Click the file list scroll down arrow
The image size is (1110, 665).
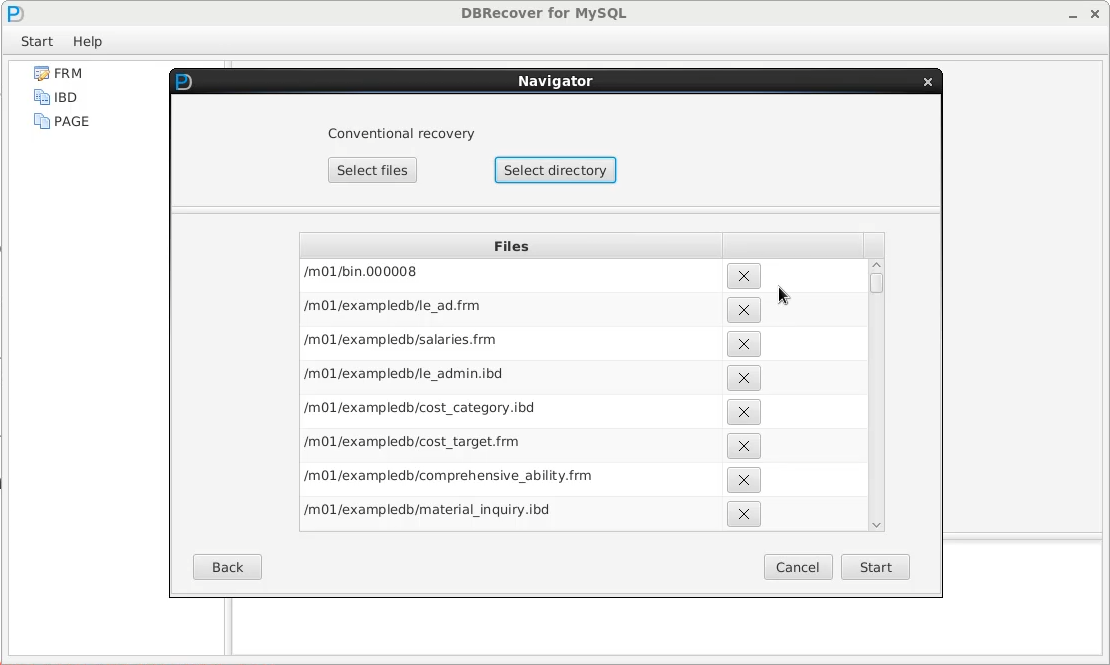[876, 524]
